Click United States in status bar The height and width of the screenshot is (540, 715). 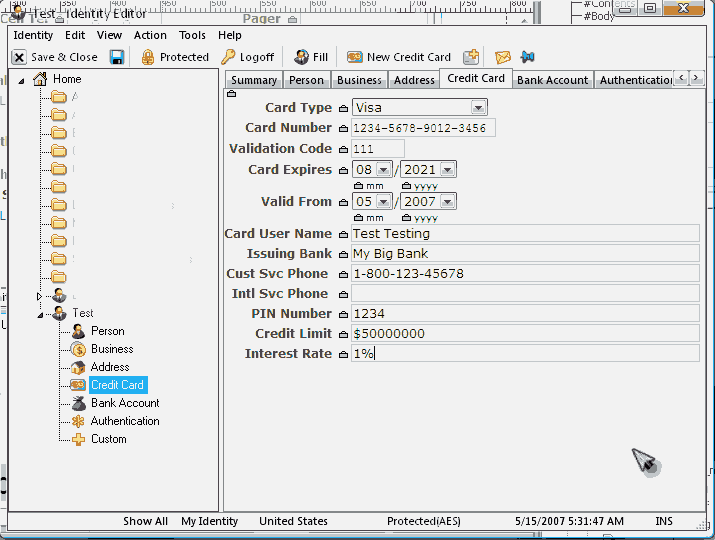293,521
